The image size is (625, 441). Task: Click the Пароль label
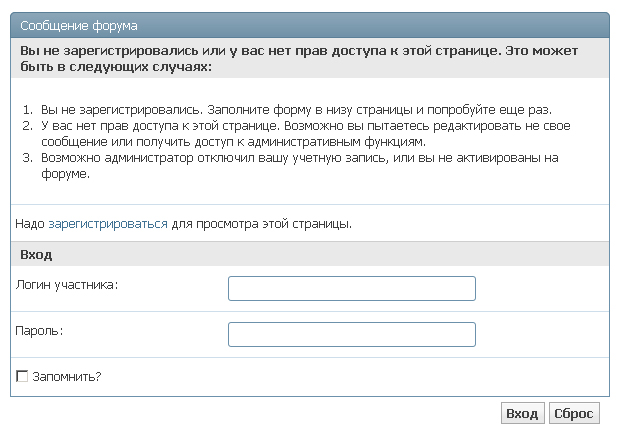tap(39, 331)
